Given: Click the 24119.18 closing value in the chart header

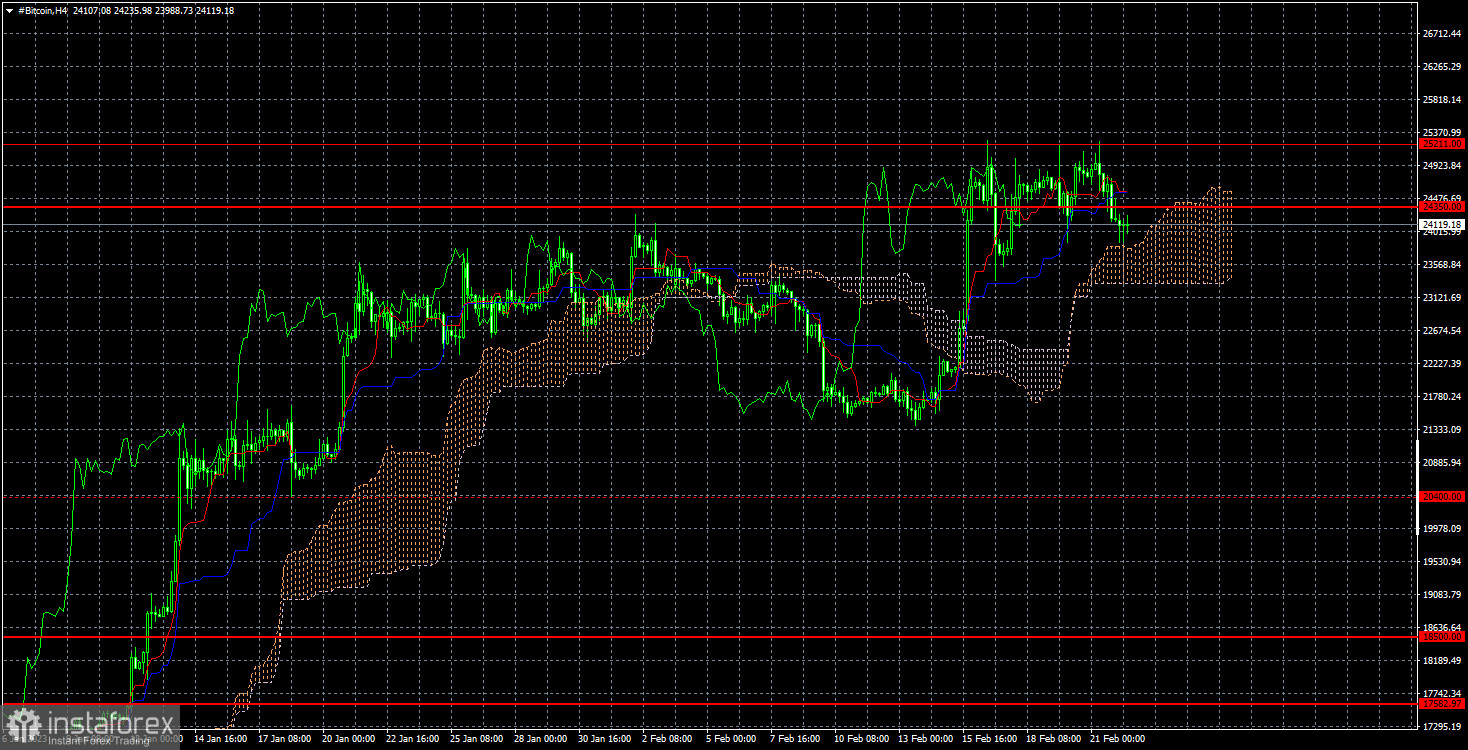Looking at the screenshot, I should [x=215, y=10].
